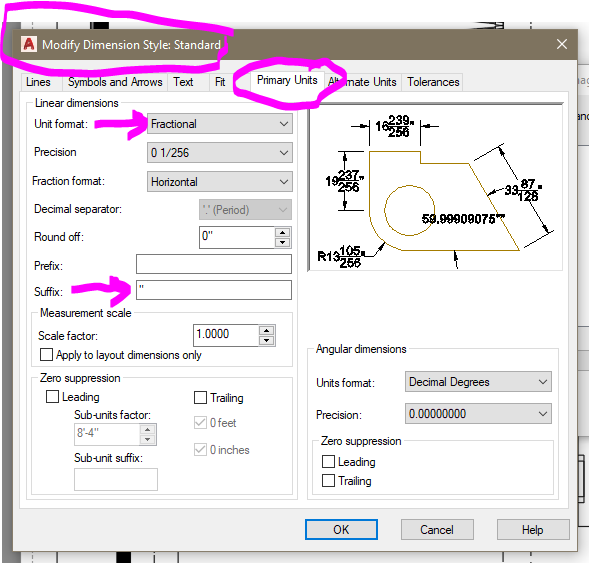
Task: Click the Help button
Action: tap(533, 530)
